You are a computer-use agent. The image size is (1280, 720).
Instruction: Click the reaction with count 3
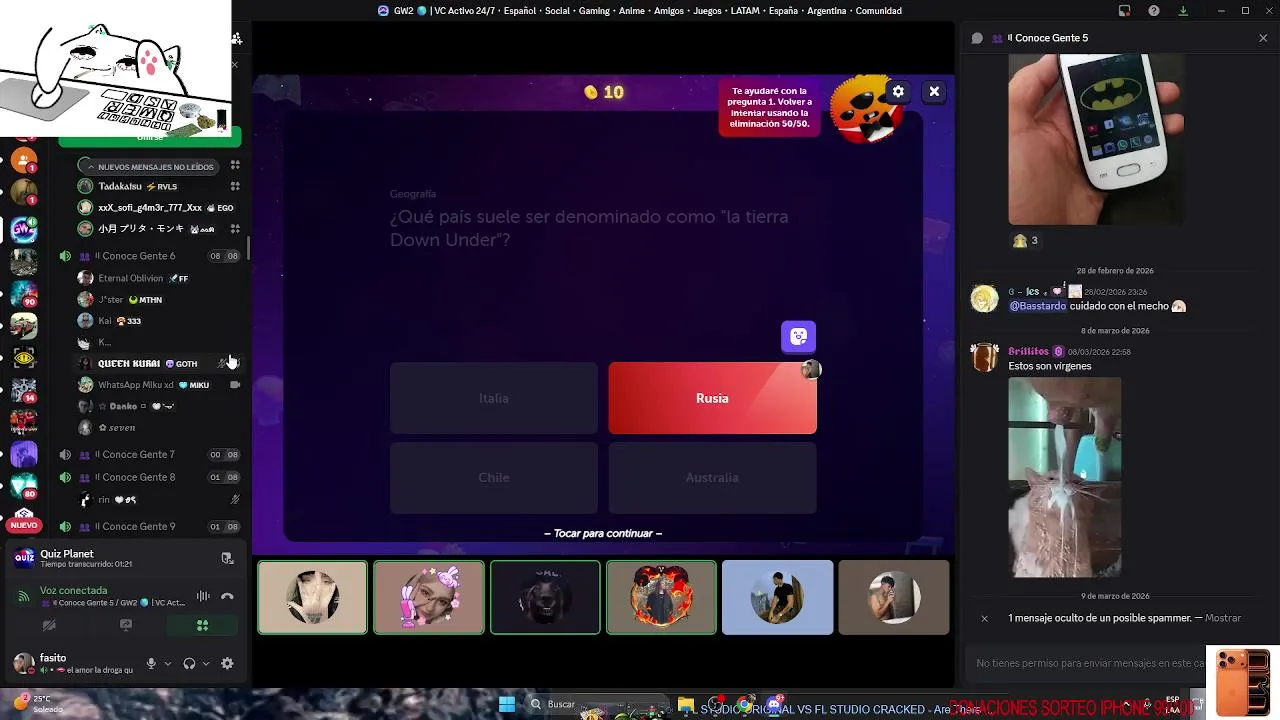1026,241
